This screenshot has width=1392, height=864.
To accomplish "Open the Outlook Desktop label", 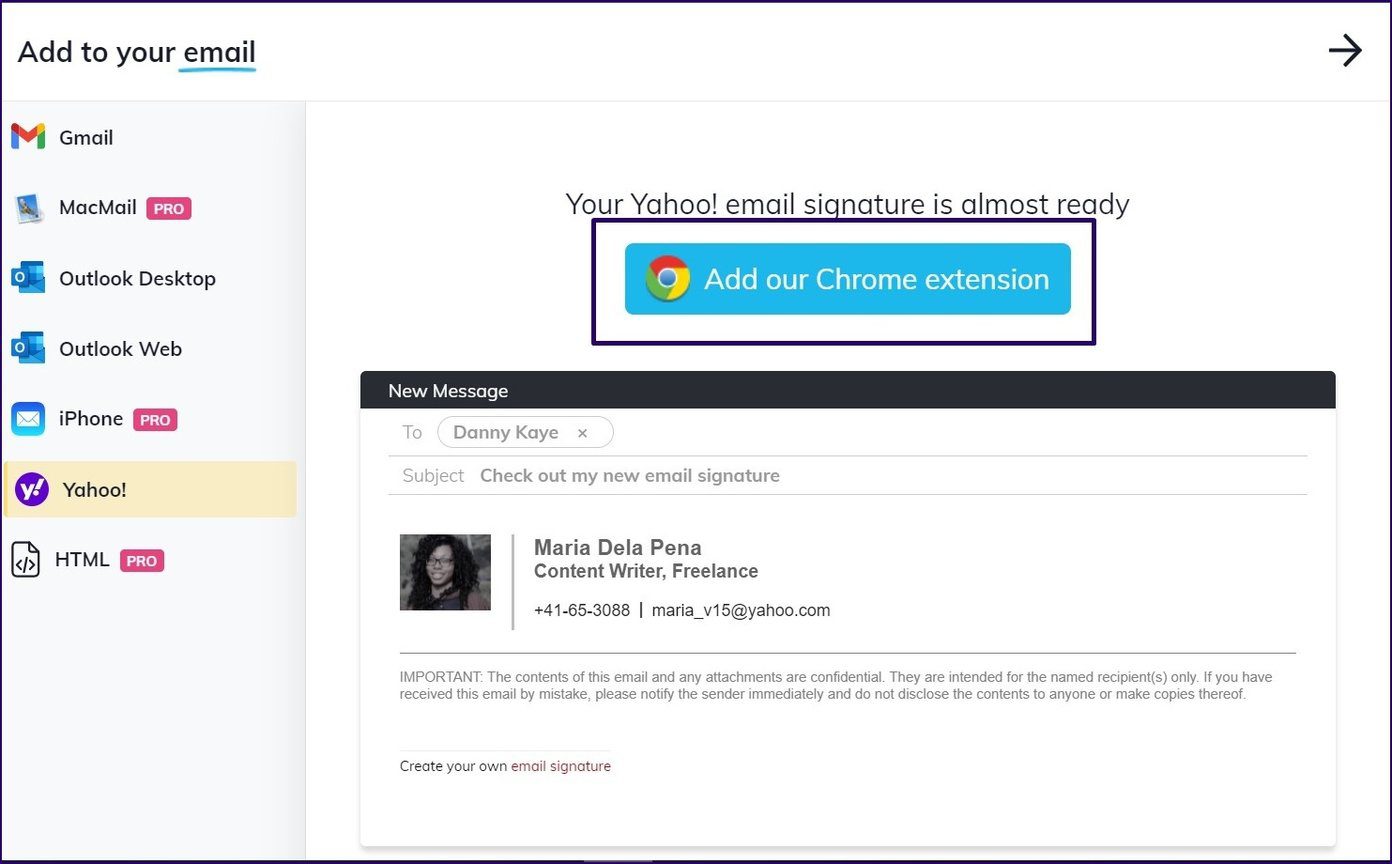I will tap(137, 279).
